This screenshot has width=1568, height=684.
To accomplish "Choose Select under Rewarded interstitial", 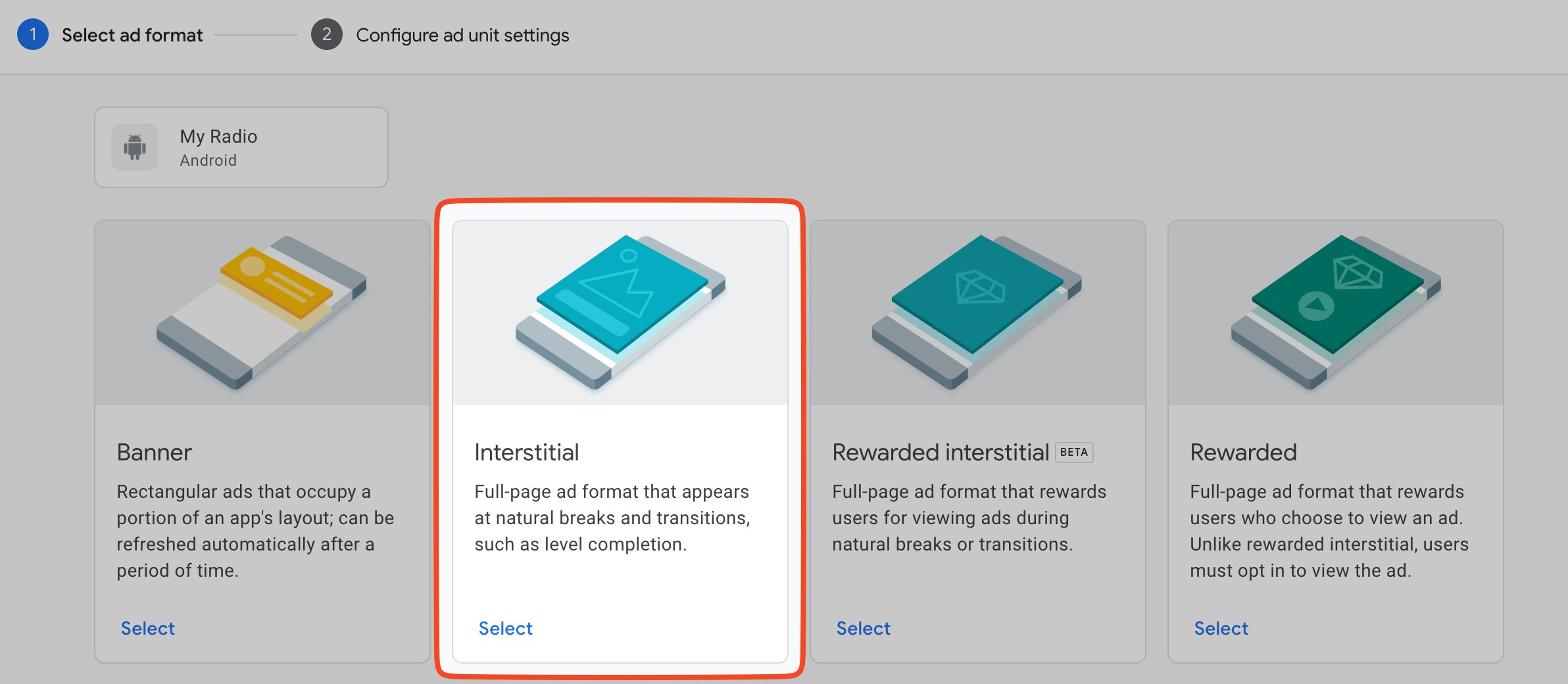I will pyautogui.click(x=864, y=628).
